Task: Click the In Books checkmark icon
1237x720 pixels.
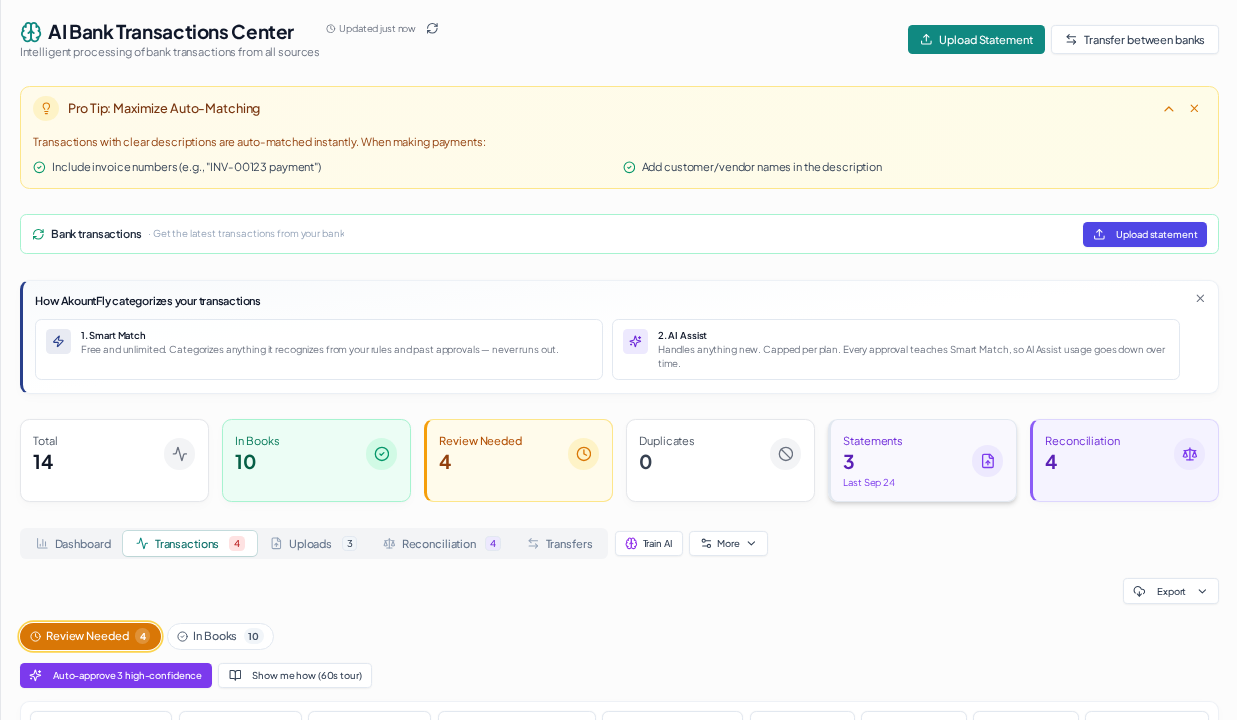Action: [382, 454]
